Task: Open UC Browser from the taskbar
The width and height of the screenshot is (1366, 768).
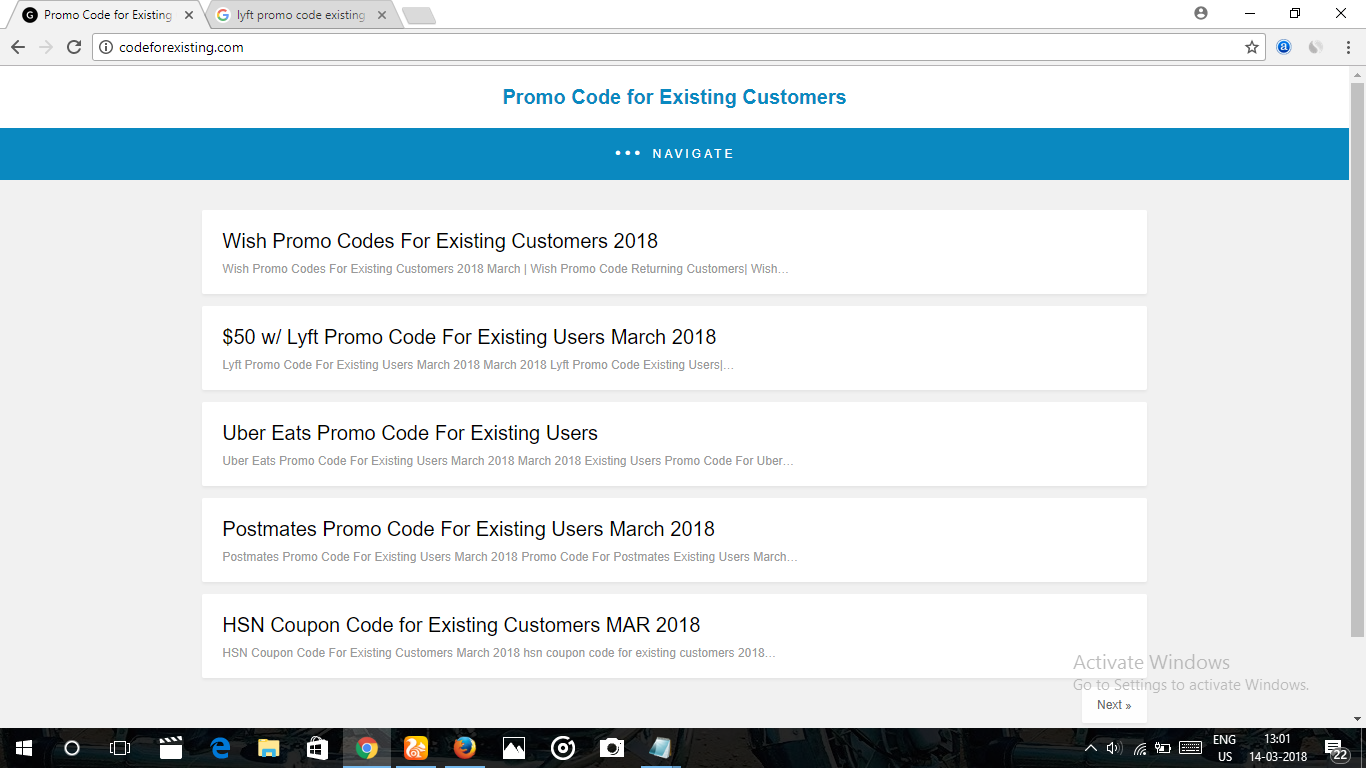Action: (x=416, y=748)
